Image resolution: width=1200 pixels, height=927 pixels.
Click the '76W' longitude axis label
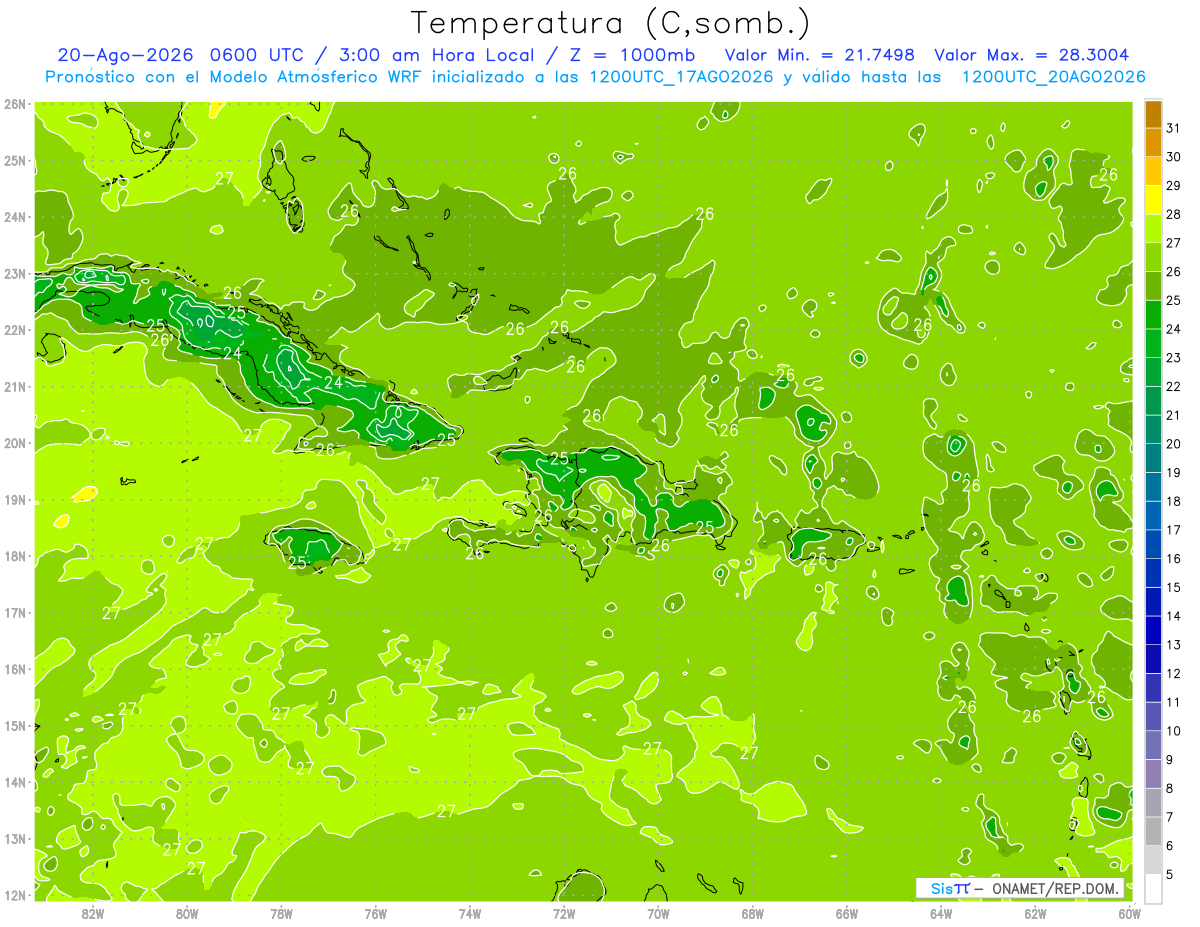[376, 913]
